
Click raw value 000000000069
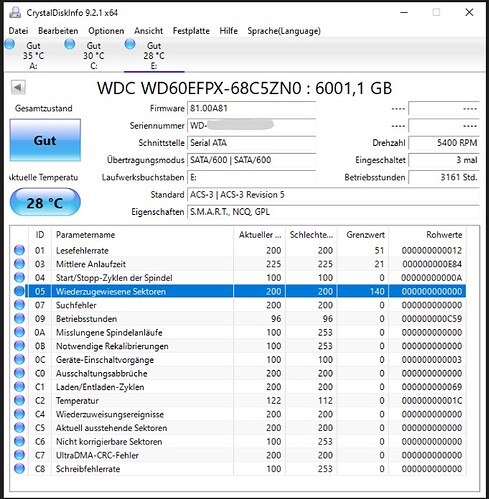[432, 387]
